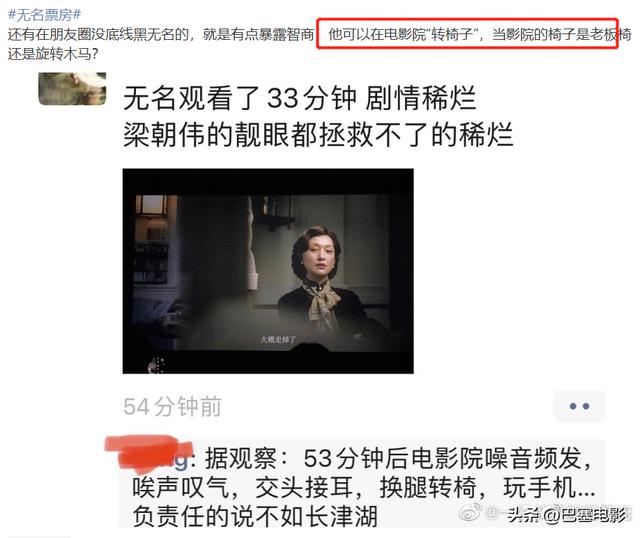
Task: Select the line 无名观看了33分钟 剧情稀烂
Action: 300,98
